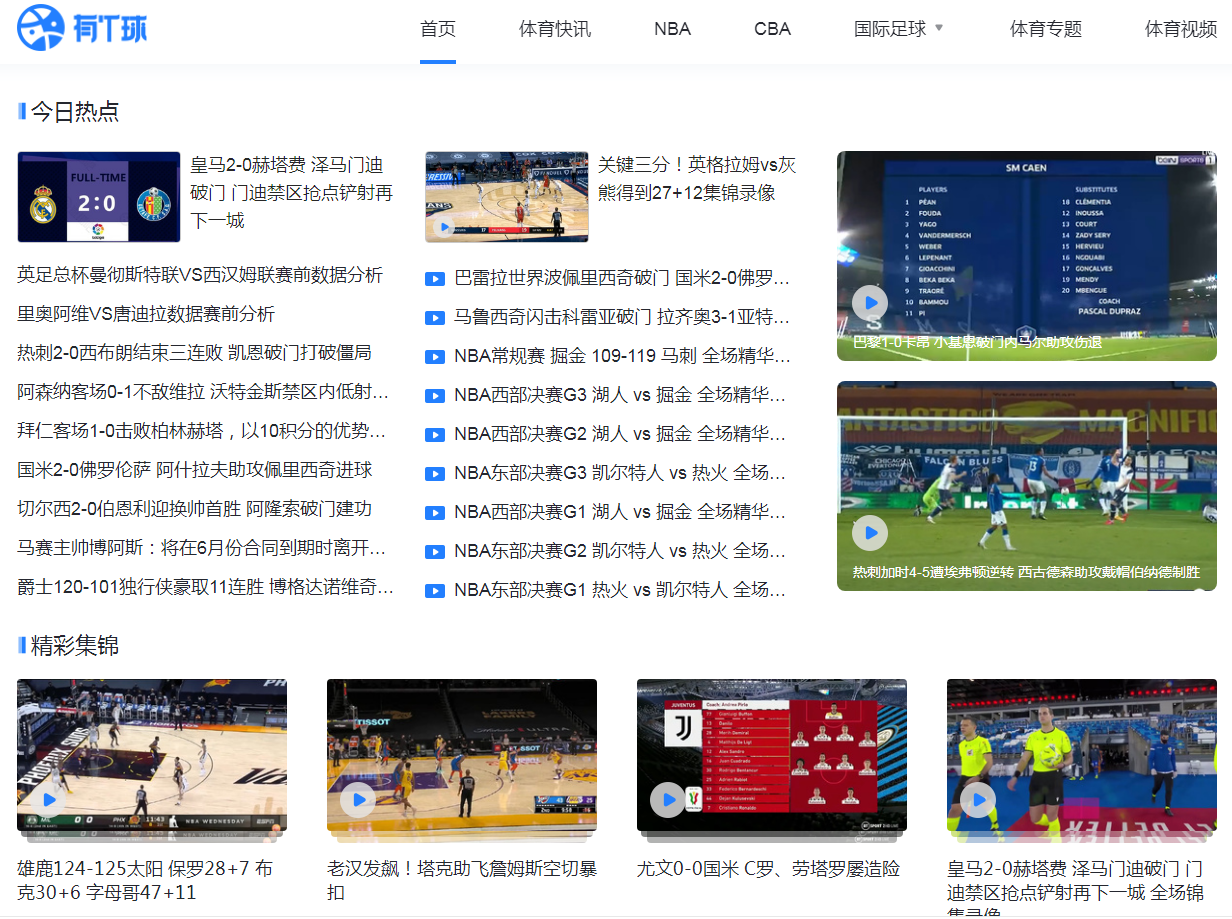This screenshot has width=1232, height=919.
Task: Go to the 首页 tab
Action: [438, 29]
